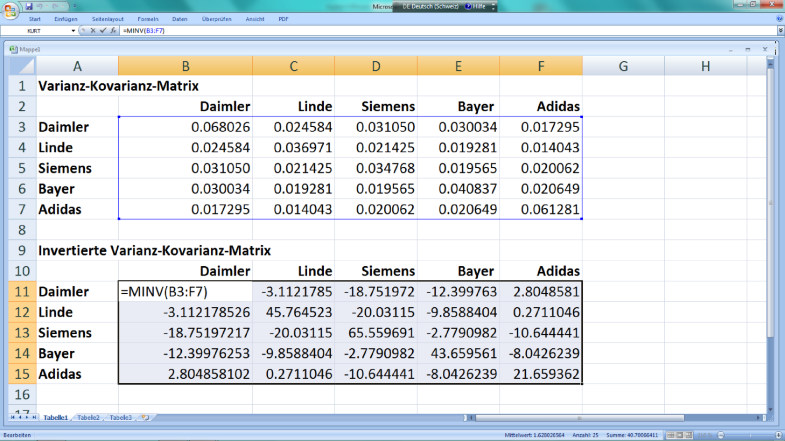Select cell with value 43.659561
The image size is (785, 441).
coord(458,353)
